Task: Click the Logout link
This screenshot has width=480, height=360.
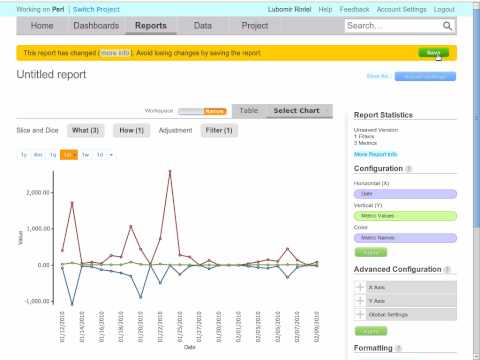Action: pos(444,10)
